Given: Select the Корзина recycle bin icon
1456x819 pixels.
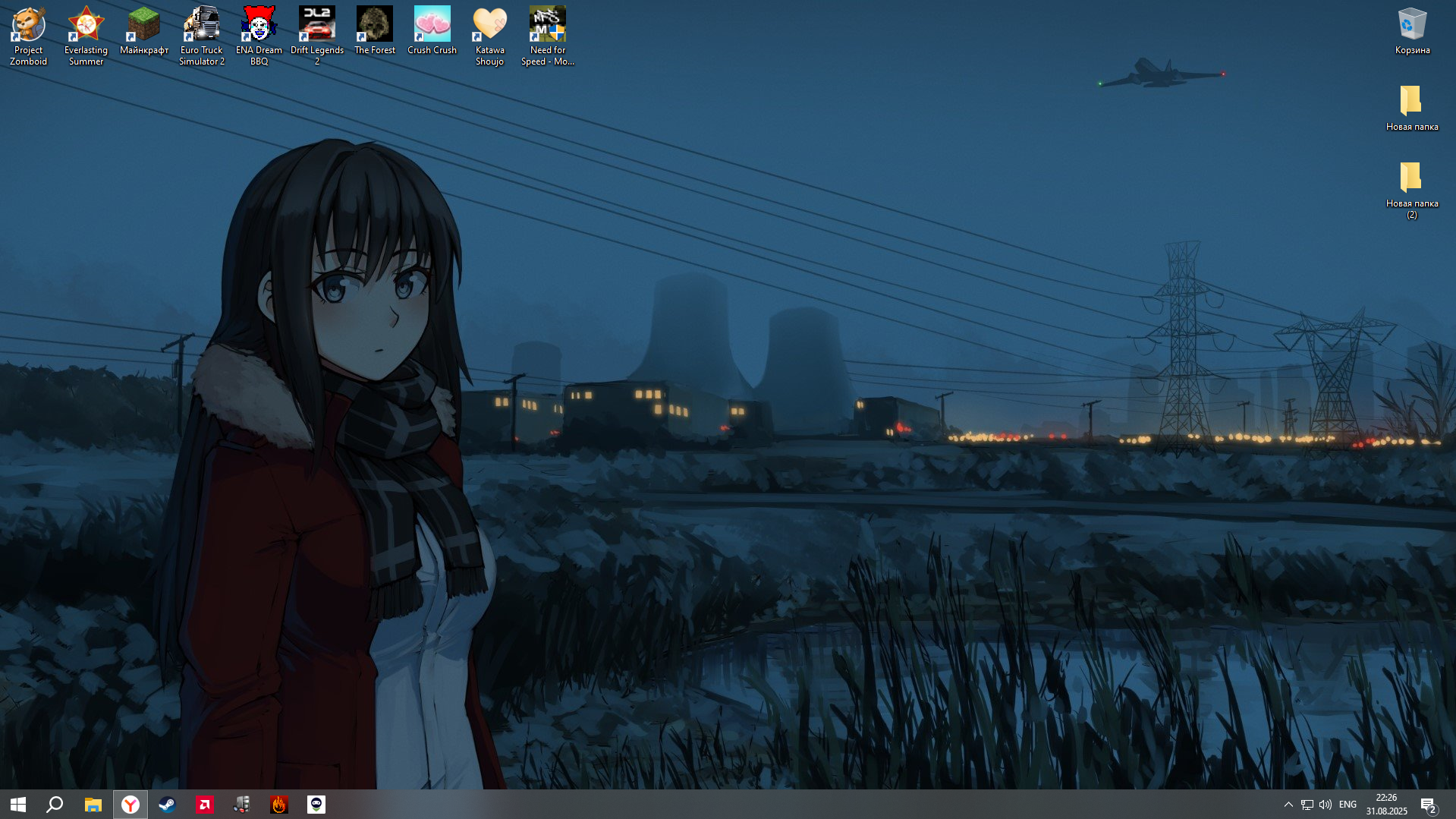Looking at the screenshot, I should coord(1412,30).
